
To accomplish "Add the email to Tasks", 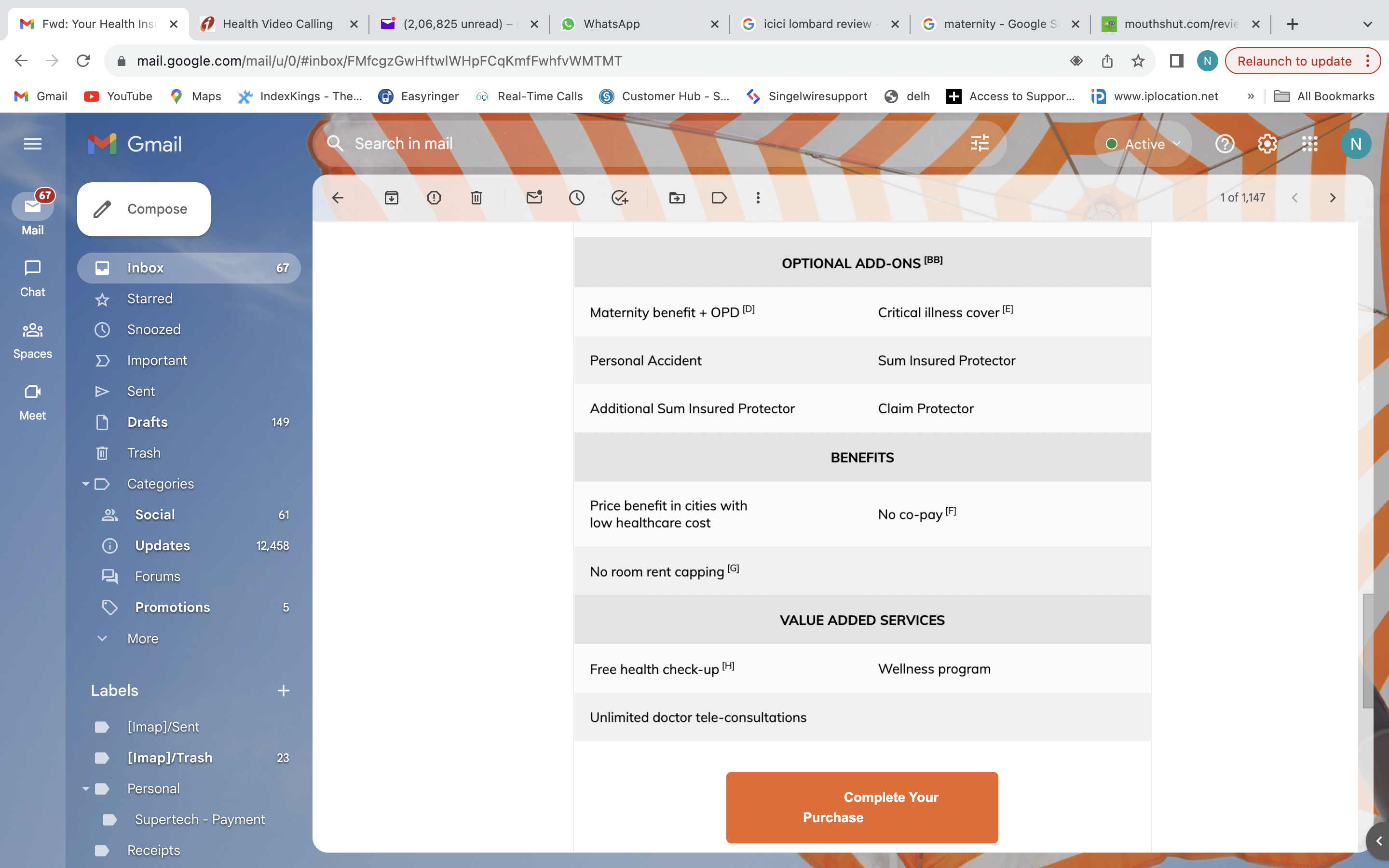I will 619,198.
